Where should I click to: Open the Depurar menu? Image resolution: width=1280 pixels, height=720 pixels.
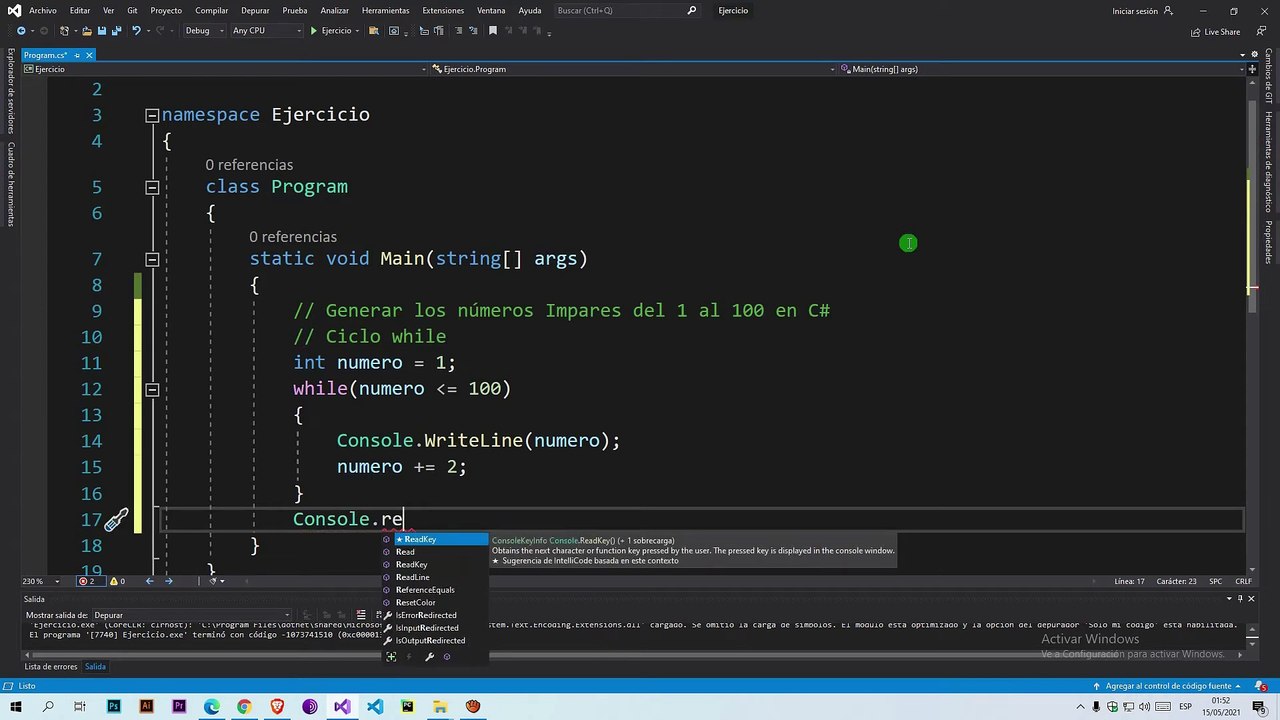point(255,11)
